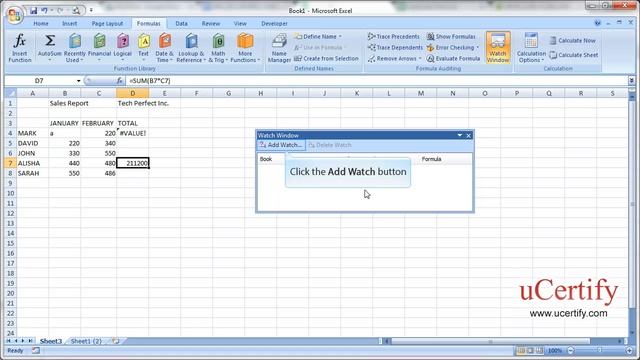The image size is (640, 360).
Task: Click Trace Precedents
Action: coord(393,36)
